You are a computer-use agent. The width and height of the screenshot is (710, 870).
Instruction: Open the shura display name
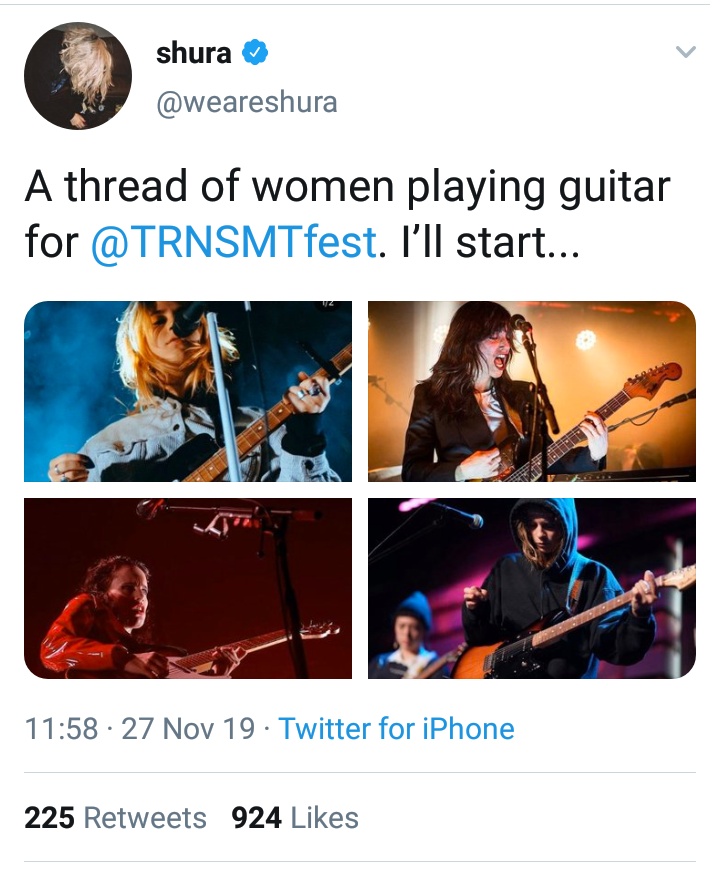195,53
